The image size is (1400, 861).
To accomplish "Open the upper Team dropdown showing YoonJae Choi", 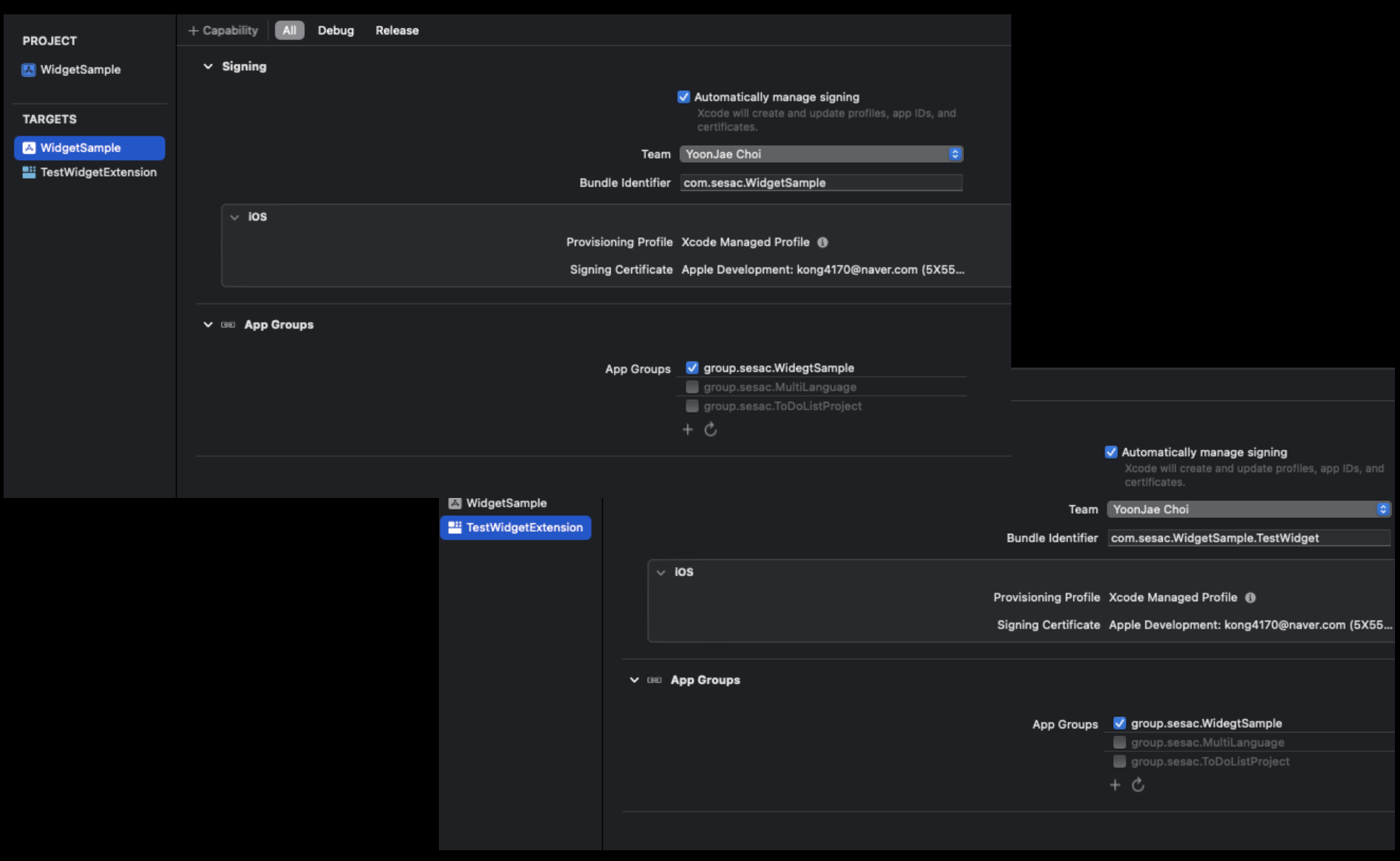I will (x=820, y=154).
